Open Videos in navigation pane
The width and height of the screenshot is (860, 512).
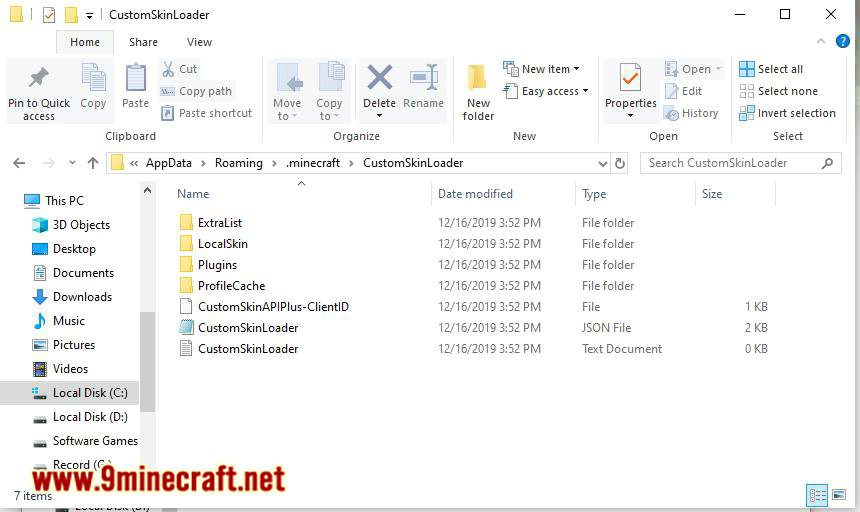pos(70,369)
